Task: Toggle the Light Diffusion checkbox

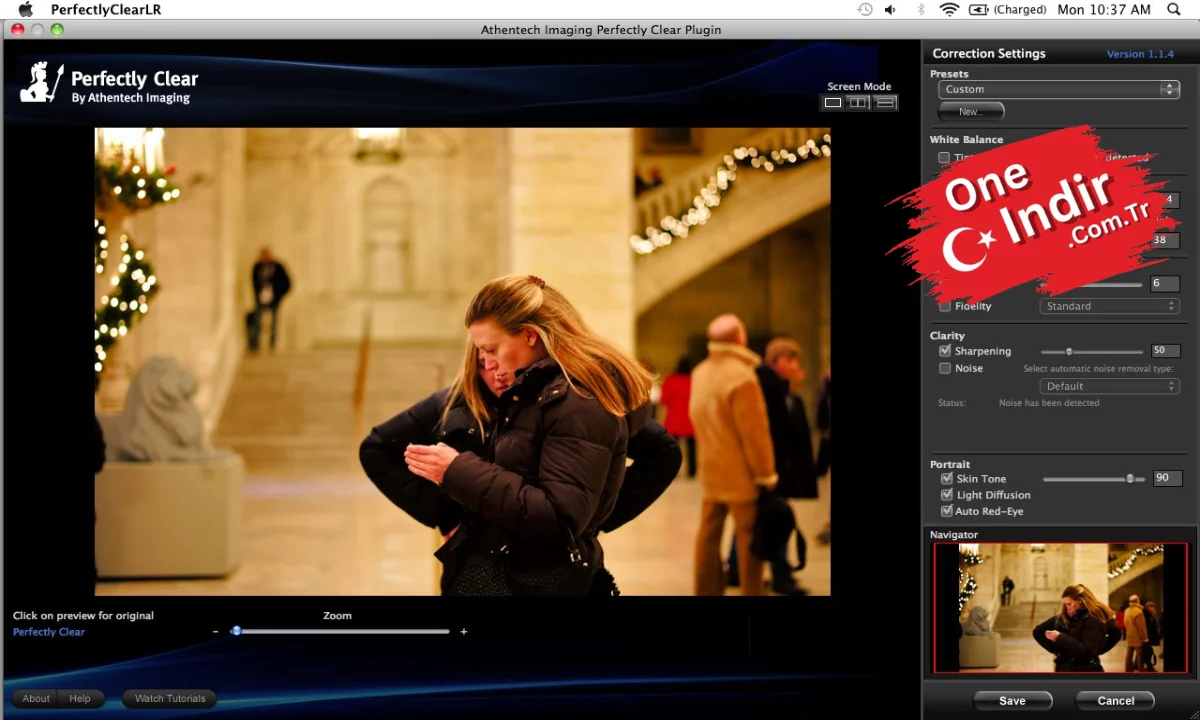Action: click(x=947, y=495)
